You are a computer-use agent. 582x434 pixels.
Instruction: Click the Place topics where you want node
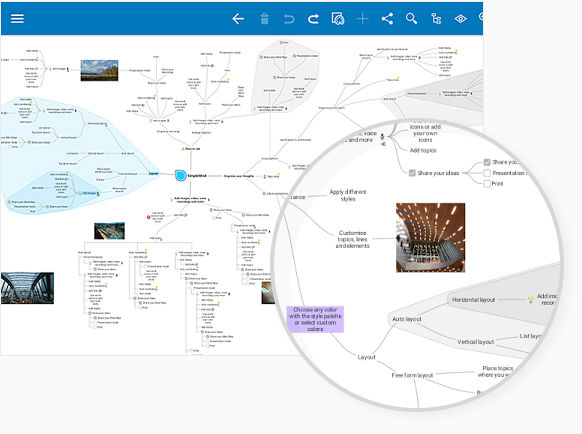pos(497,371)
